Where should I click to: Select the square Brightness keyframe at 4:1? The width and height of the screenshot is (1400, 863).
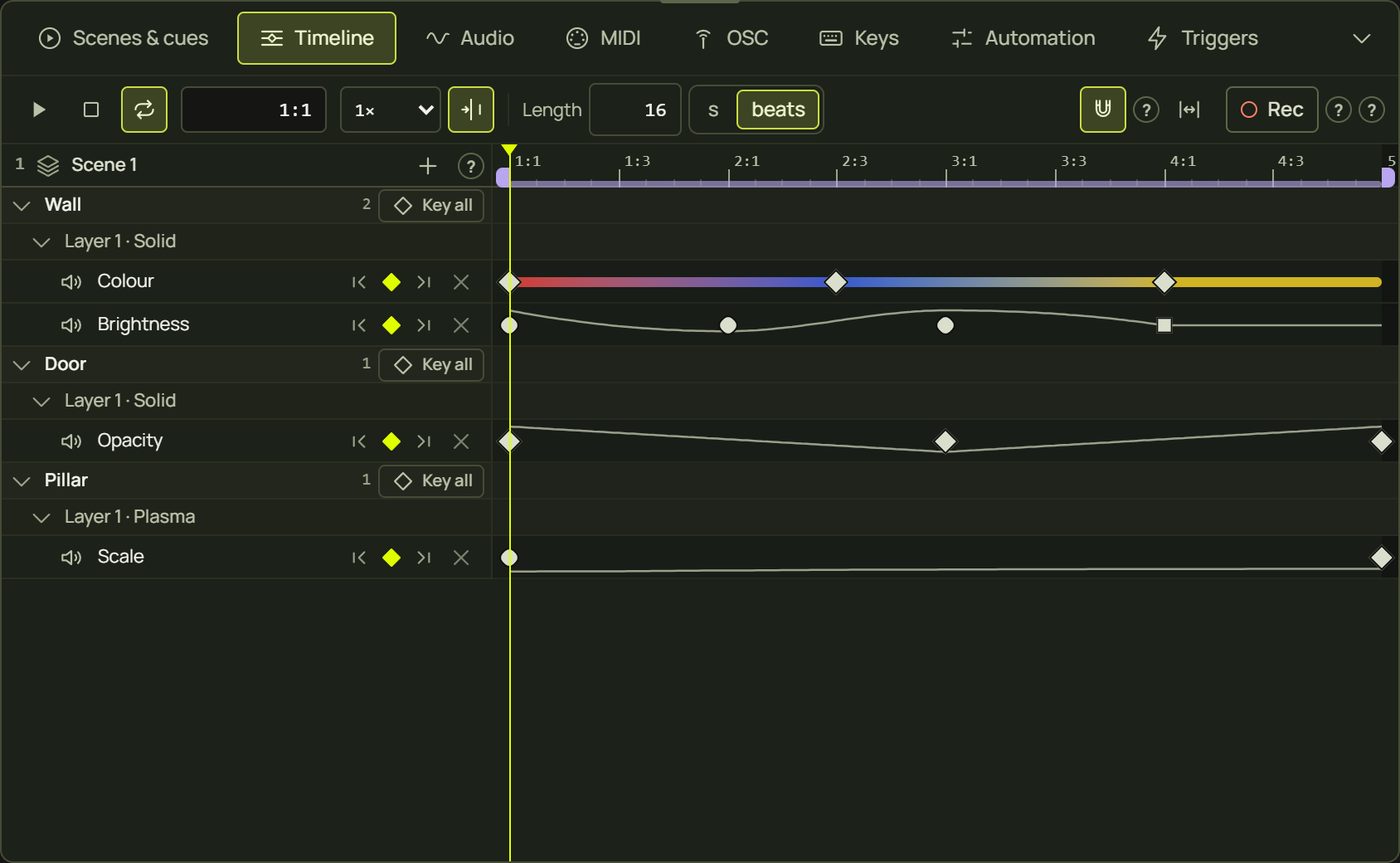pos(1164,325)
